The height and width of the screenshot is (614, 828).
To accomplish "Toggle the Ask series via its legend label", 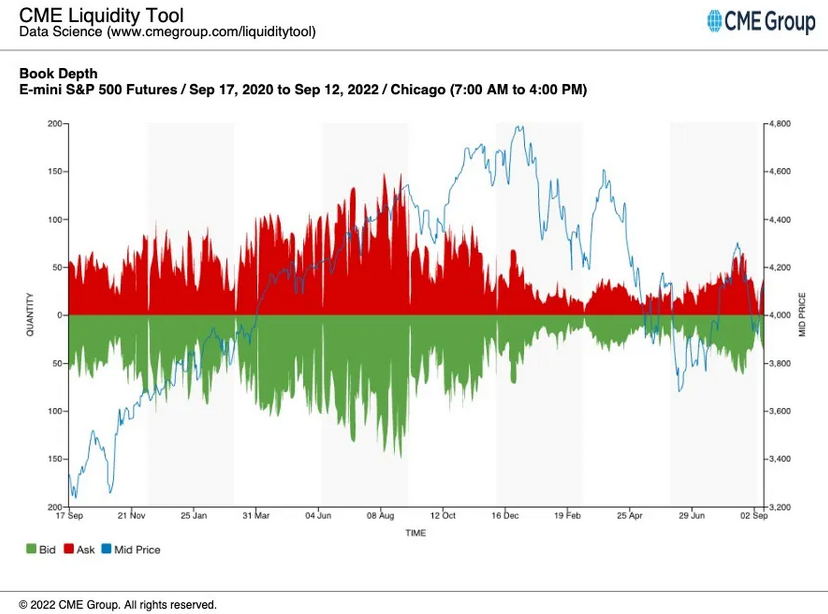I will tap(86, 549).
